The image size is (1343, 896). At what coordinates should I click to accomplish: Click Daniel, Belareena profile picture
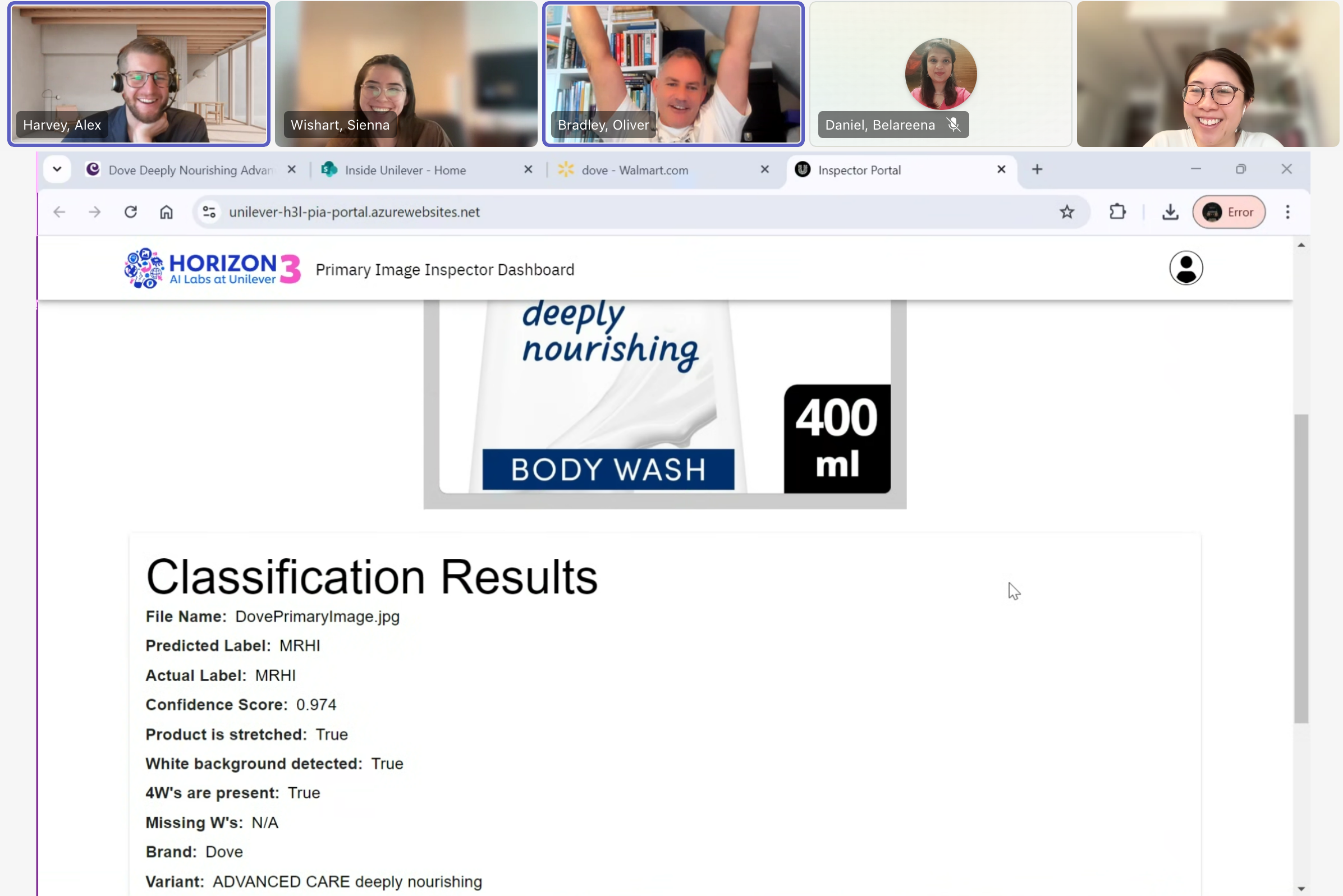(x=941, y=73)
